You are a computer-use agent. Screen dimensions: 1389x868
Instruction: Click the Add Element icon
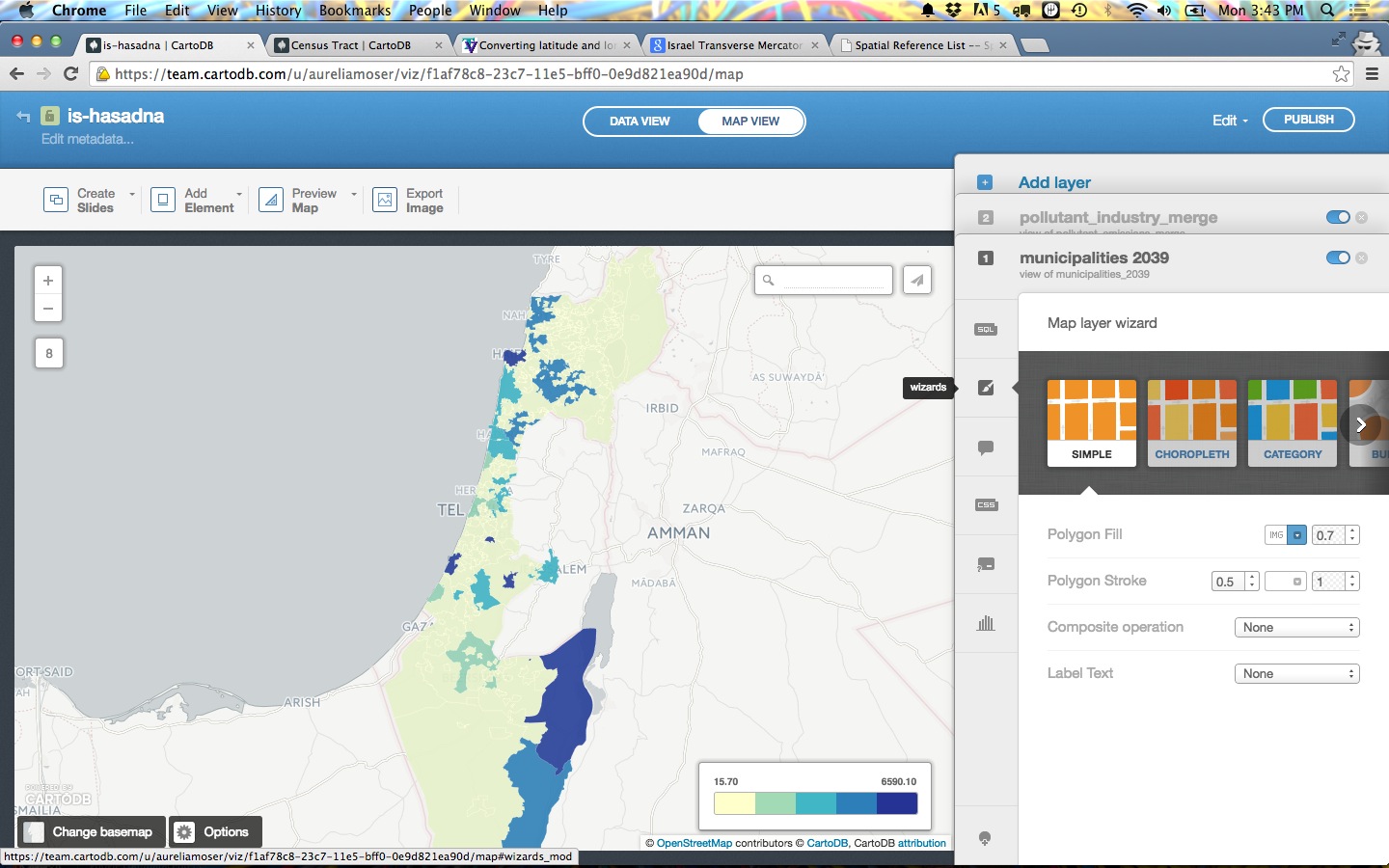pos(163,200)
